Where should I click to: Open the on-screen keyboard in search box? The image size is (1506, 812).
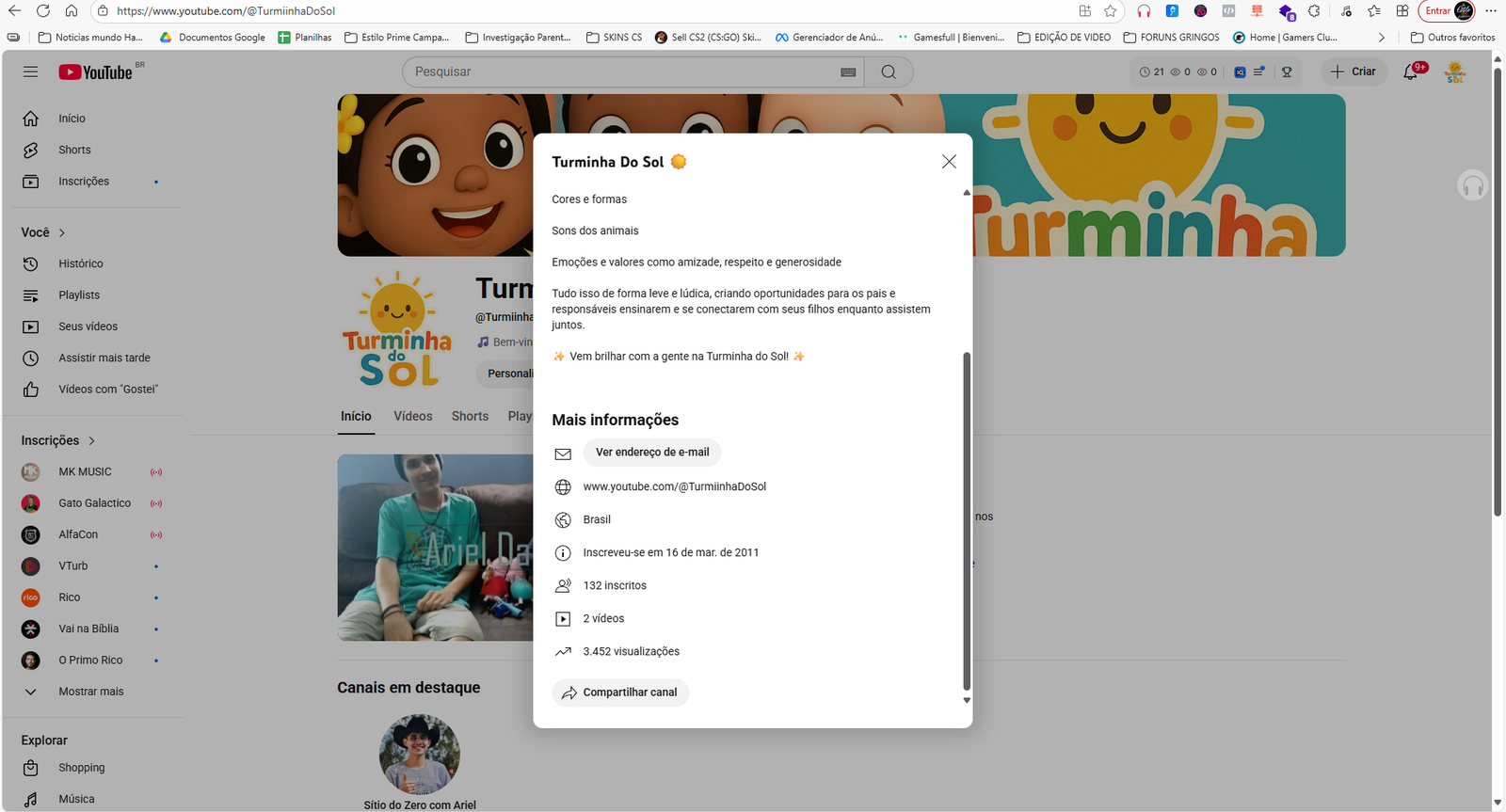(x=848, y=72)
